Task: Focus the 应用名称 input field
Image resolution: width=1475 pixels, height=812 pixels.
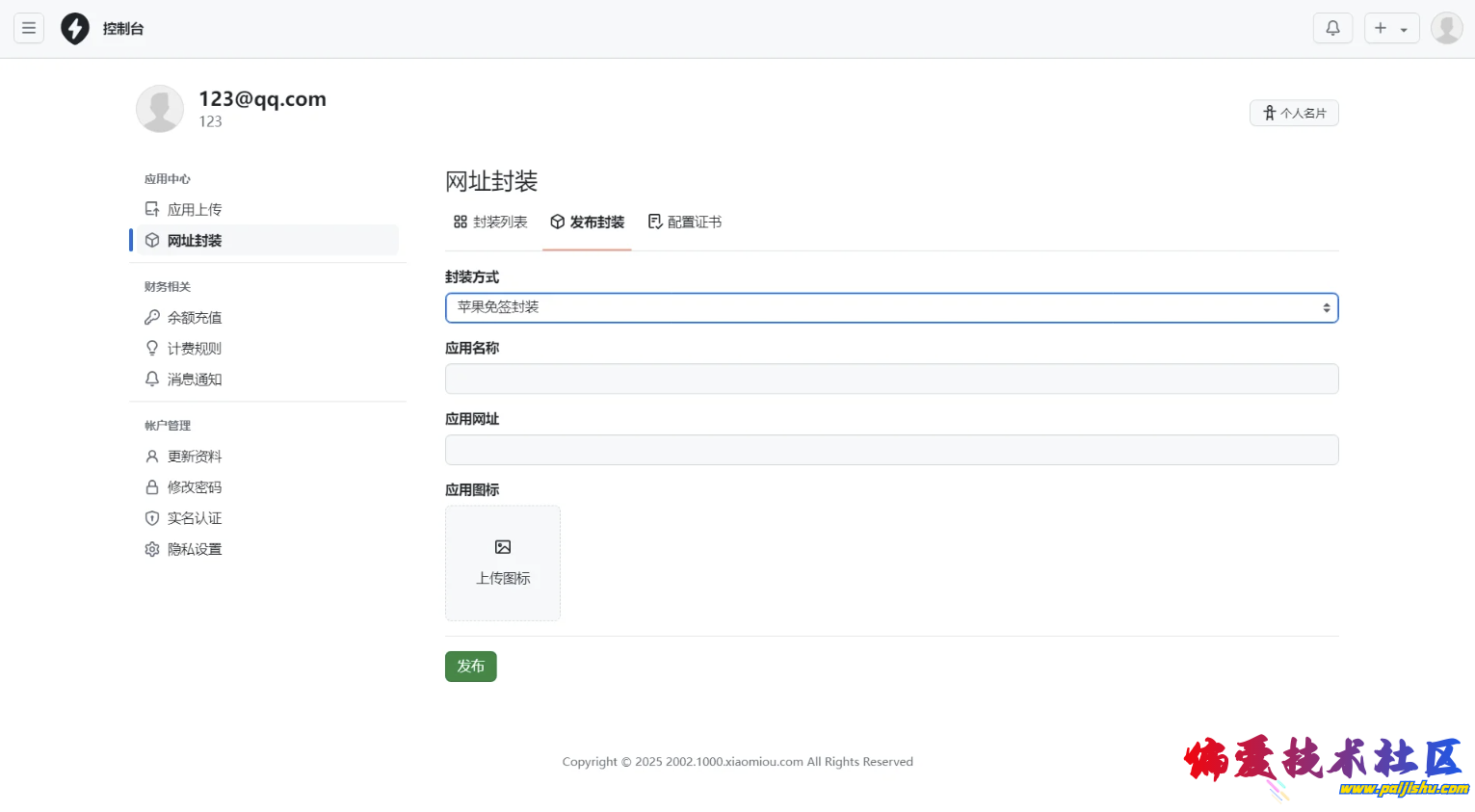Action: [891, 379]
